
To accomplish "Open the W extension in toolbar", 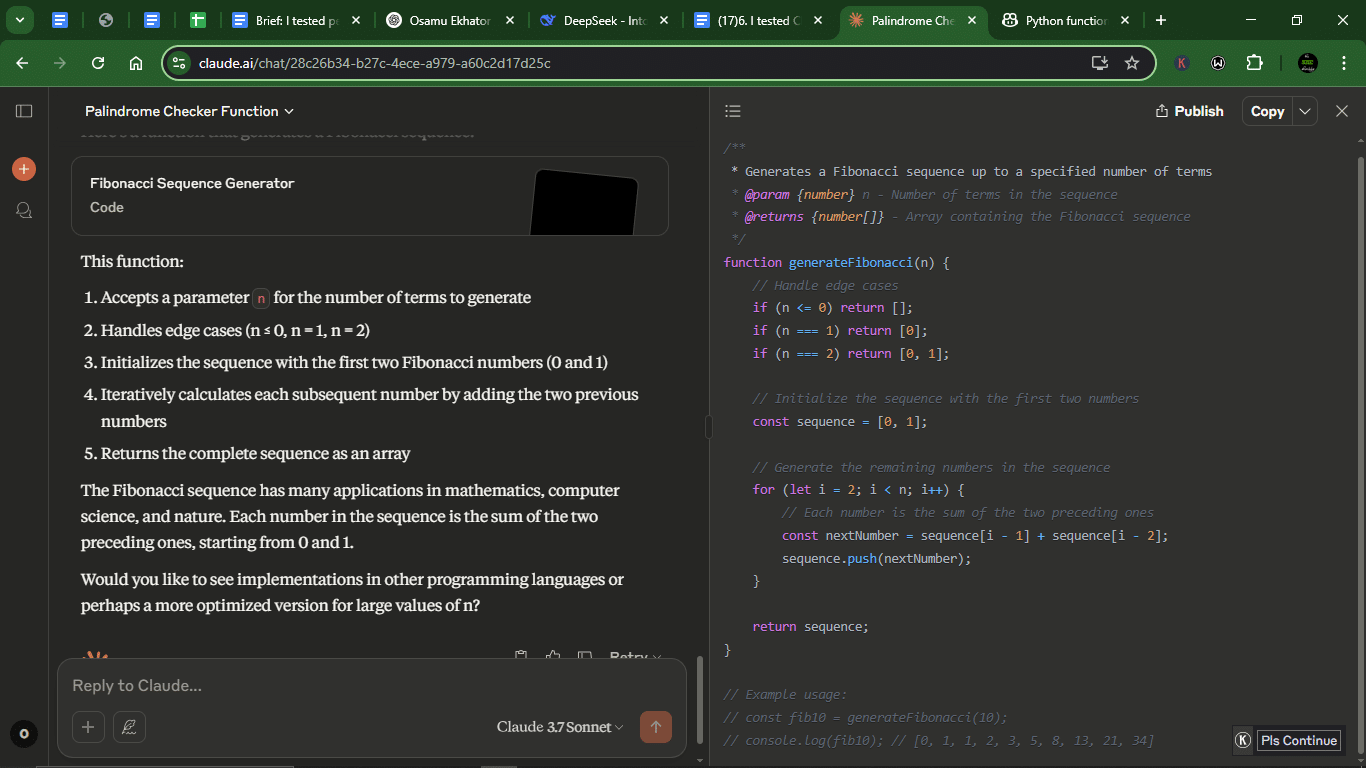I will (1218, 63).
